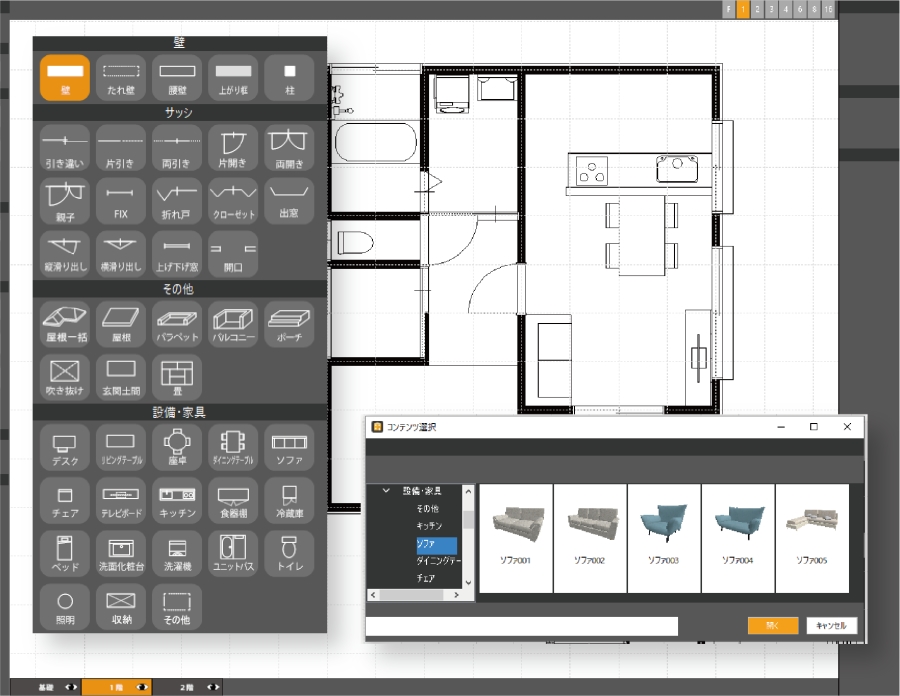Viewport: 900px width, 696px height.
Task: Collapse the 設備・家具 tree node
Action: pos(386,491)
